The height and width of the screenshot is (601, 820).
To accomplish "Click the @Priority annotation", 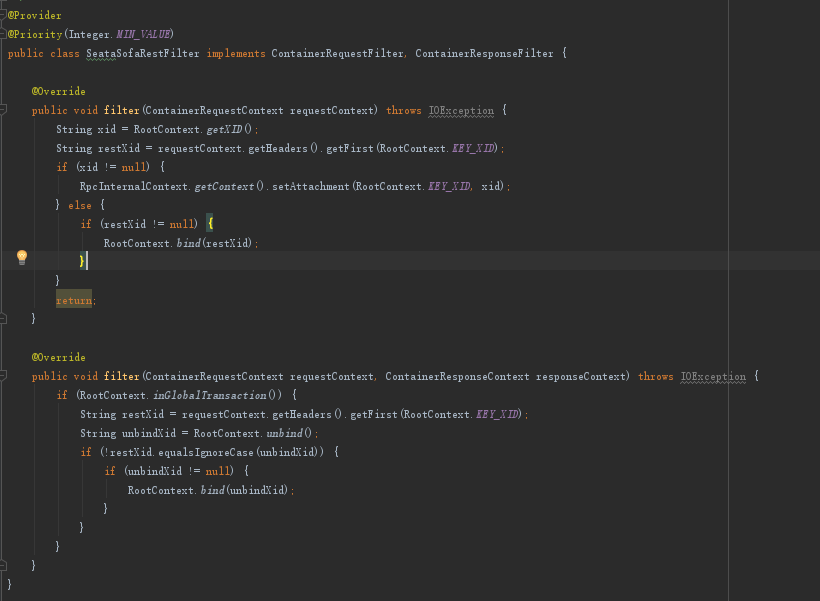I will (x=35, y=35).
